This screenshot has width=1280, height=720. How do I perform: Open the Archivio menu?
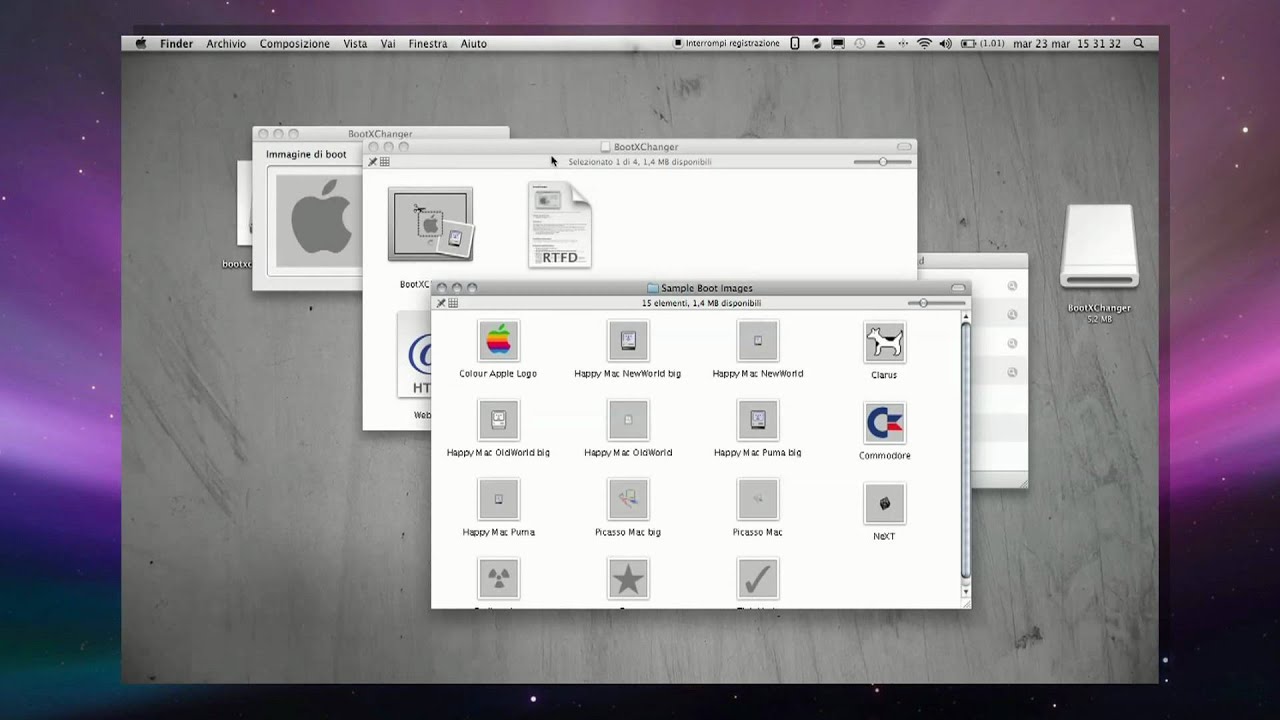(226, 44)
